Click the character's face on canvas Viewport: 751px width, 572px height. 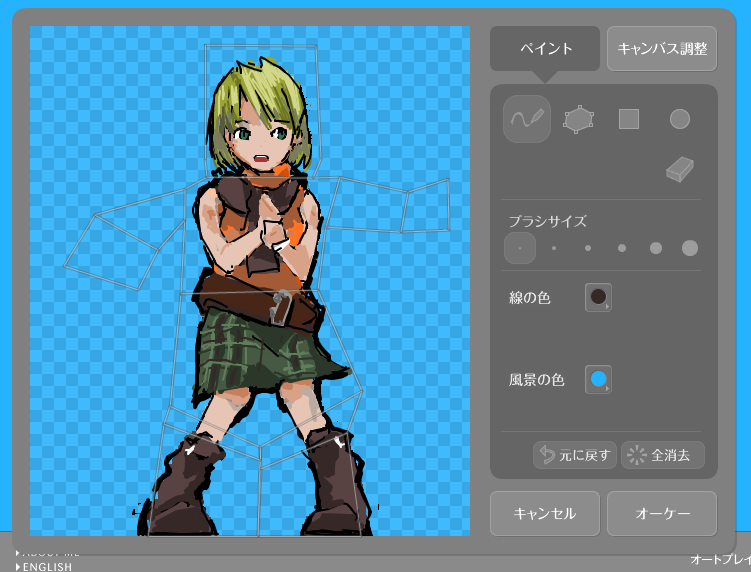coord(263,138)
